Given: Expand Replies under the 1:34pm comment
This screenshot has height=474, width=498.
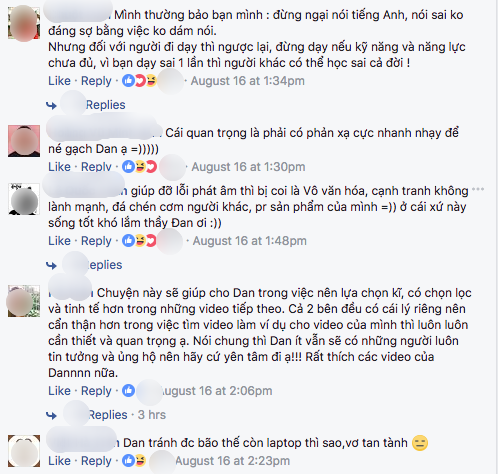Looking at the screenshot, I should (x=105, y=105).
